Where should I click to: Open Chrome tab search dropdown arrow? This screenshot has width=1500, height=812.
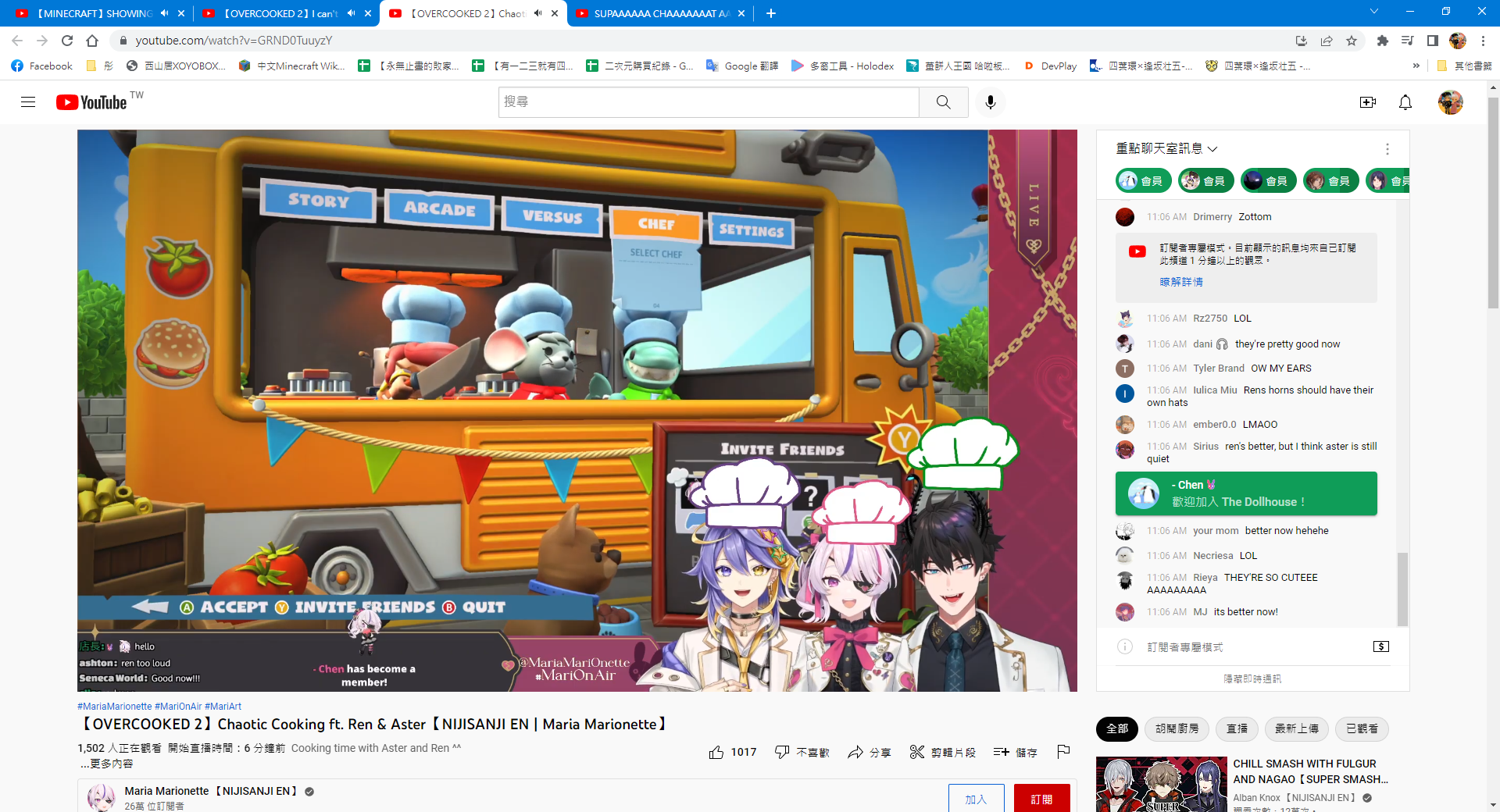[1374, 12]
